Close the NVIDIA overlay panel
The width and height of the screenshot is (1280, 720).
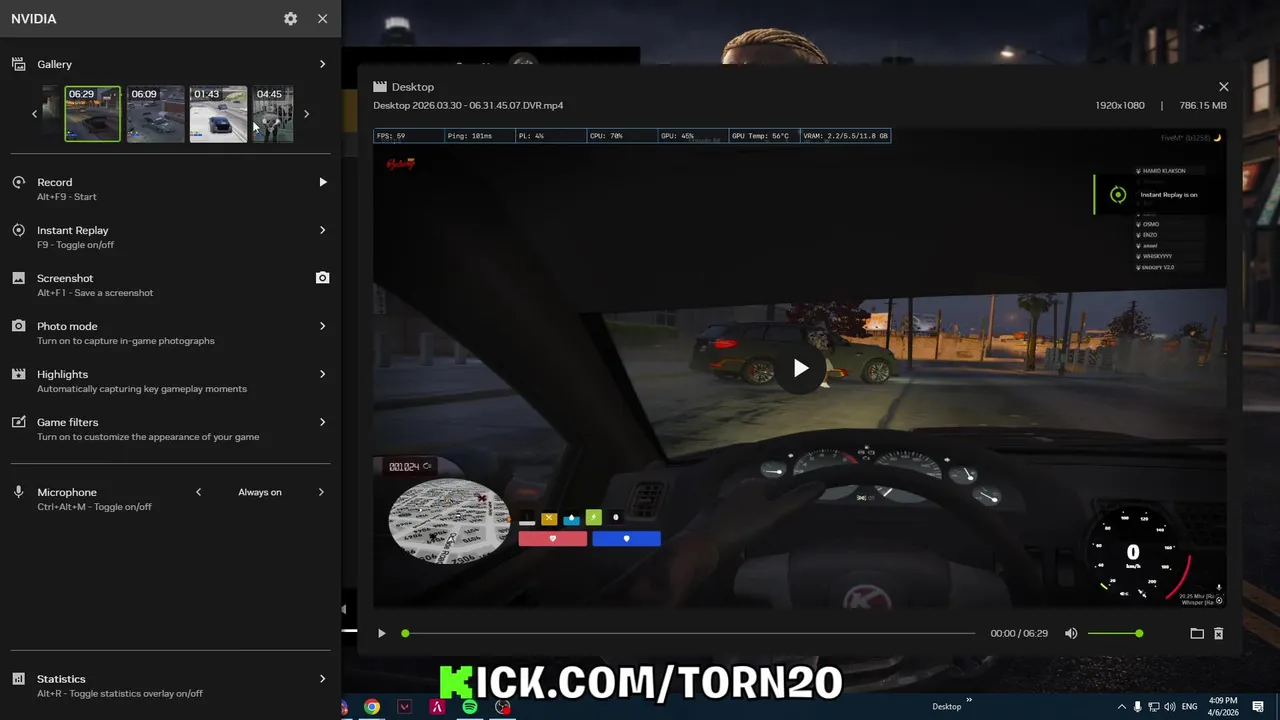[322, 19]
